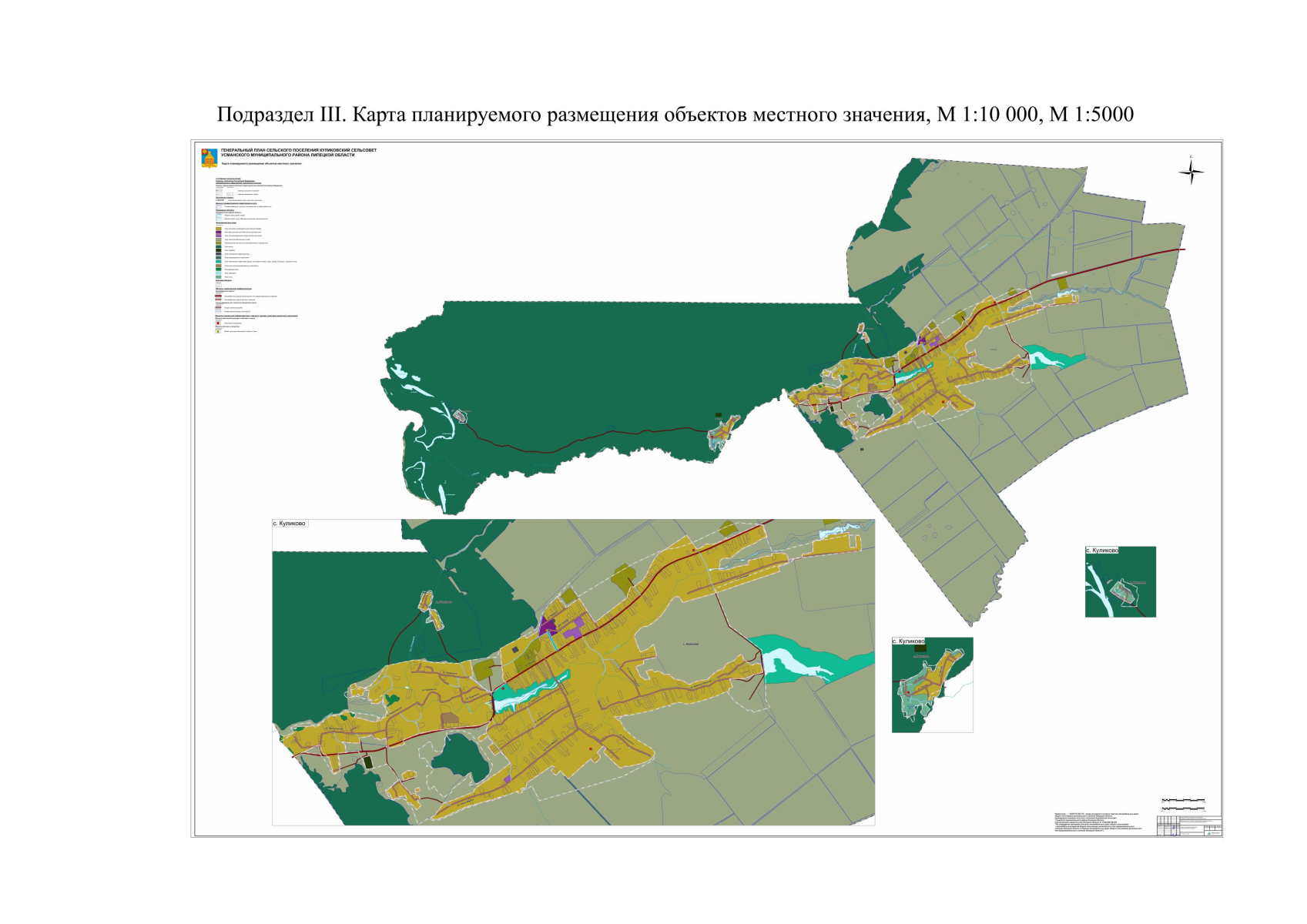The image size is (1307, 924).
Task: Click the yellow square legend symbol at legend bottom
Action: pyautogui.click(x=218, y=331)
